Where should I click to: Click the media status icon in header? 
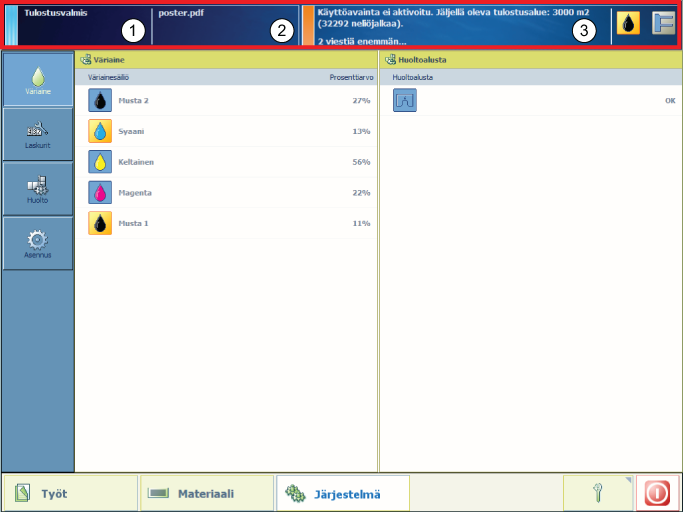(663, 24)
